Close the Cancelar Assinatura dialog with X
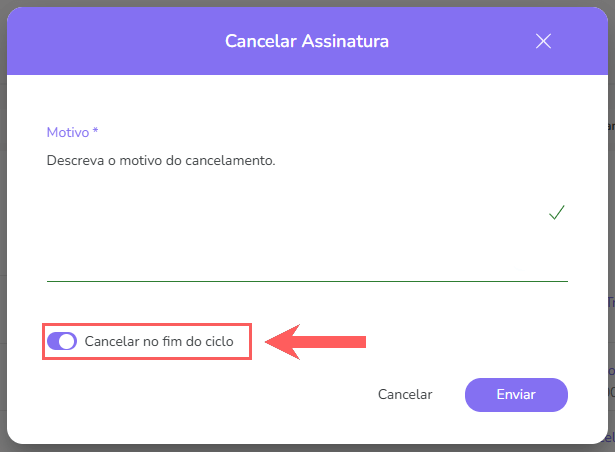Image resolution: width=615 pixels, height=452 pixels. (x=543, y=41)
